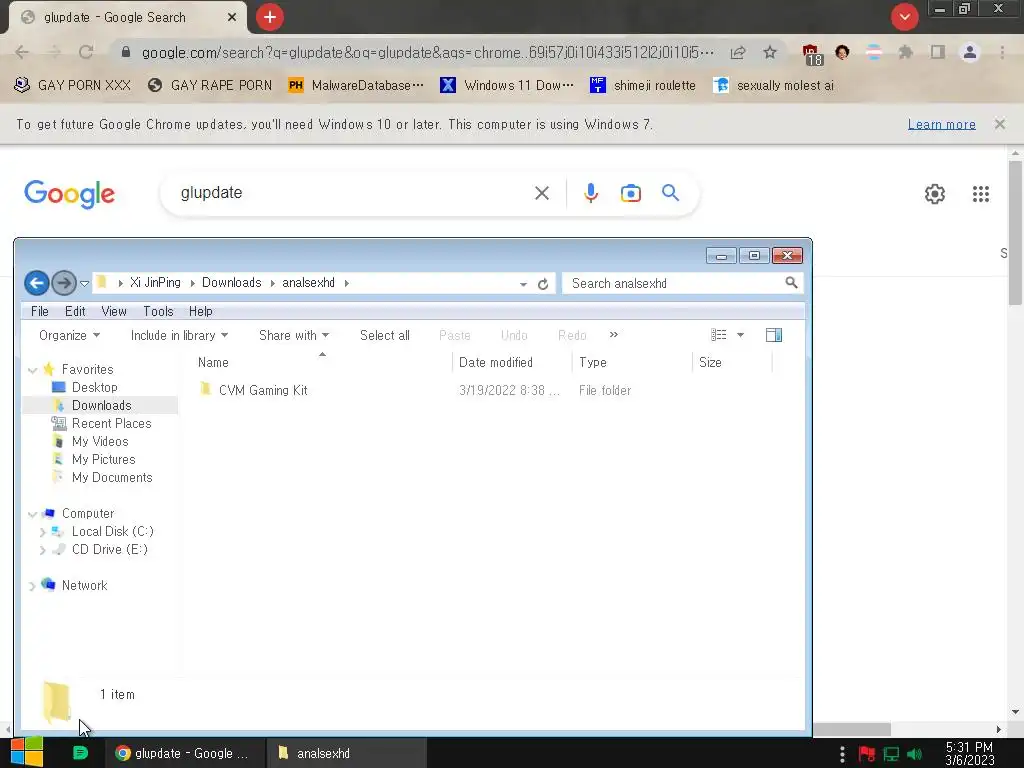Click the red flag tray icon

coord(867,755)
